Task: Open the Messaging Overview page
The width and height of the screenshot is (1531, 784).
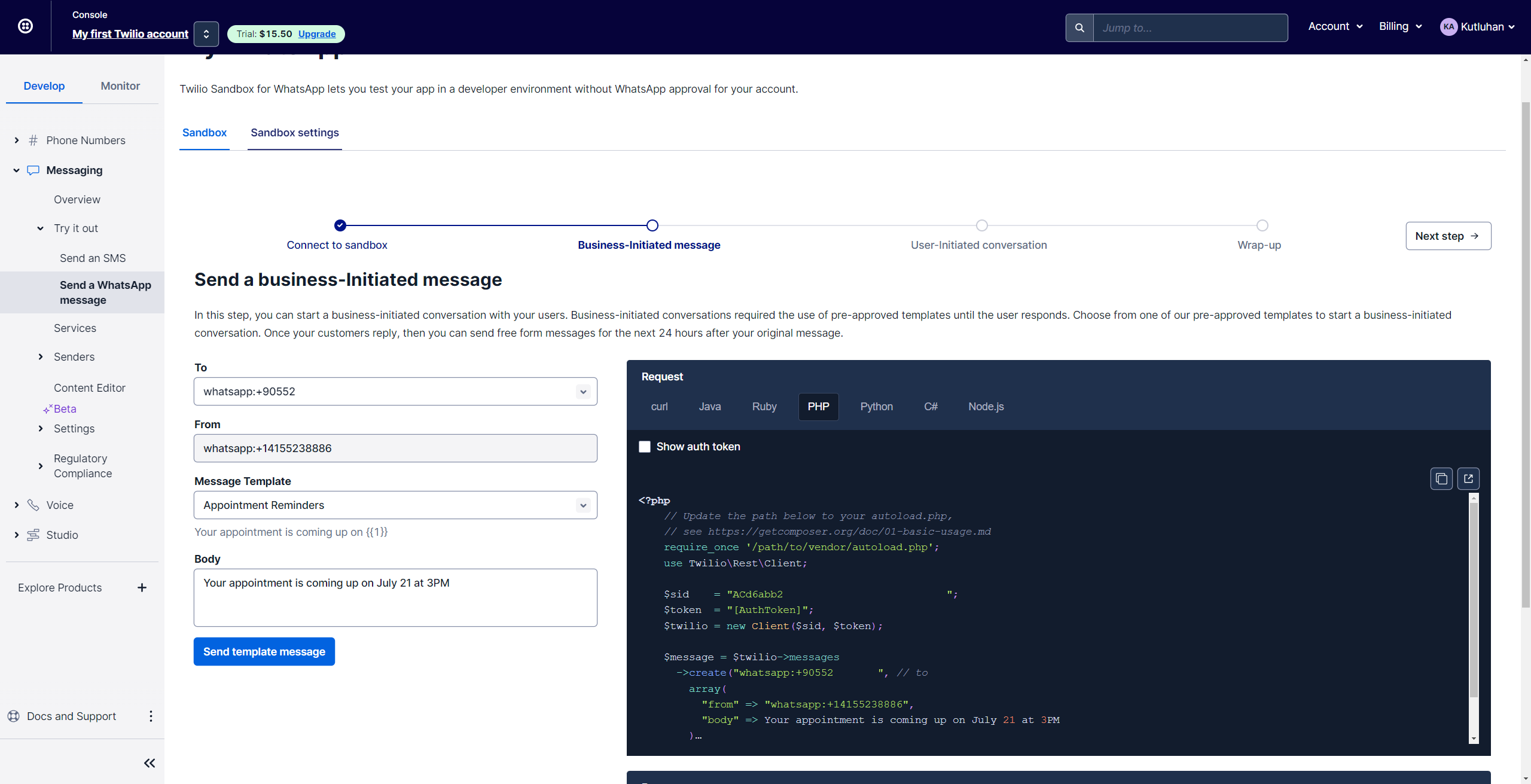Action: (x=77, y=200)
